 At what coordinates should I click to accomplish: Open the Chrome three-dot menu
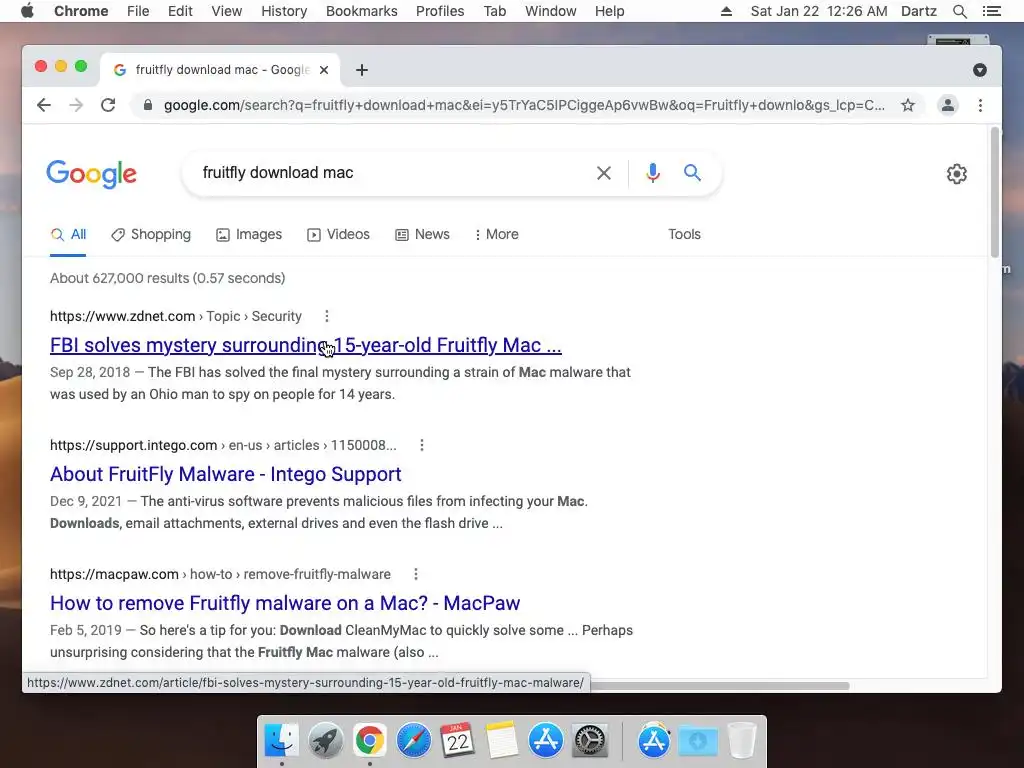pos(980,105)
